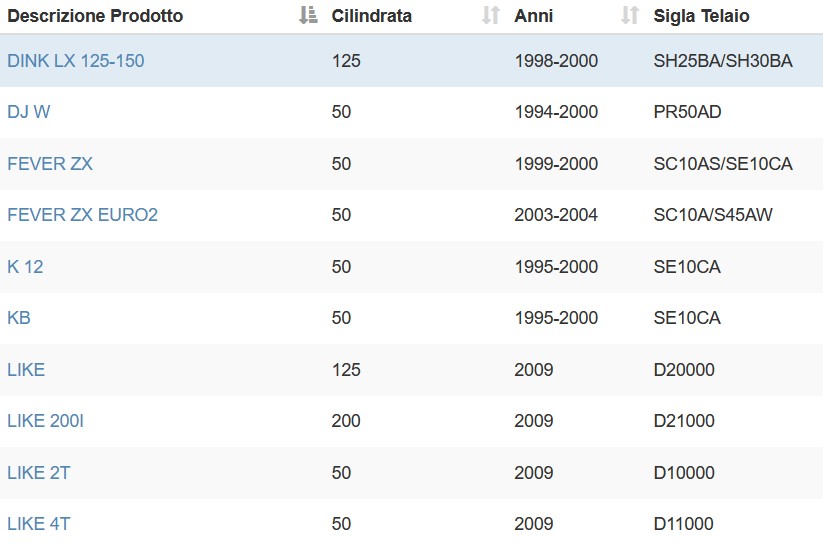Click the Sigla Telaio column header
The width and height of the screenshot is (823, 556).
click(701, 16)
